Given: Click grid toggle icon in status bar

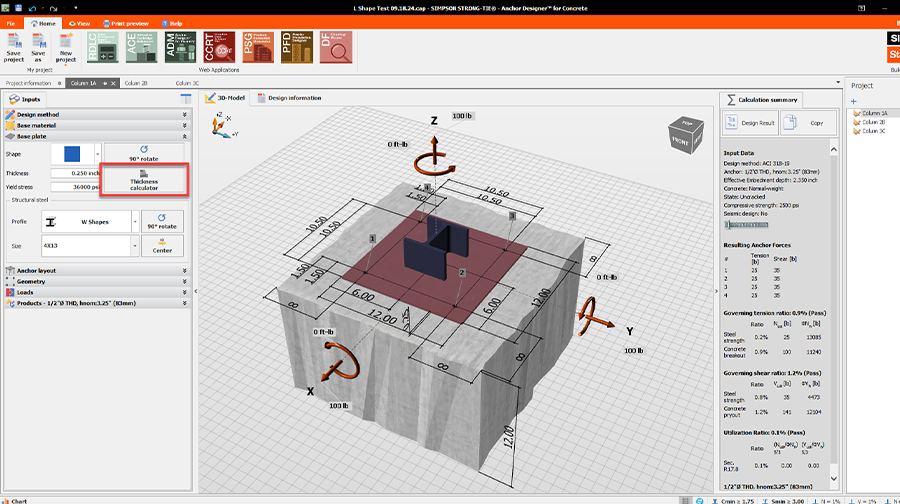Looking at the screenshot, I should pyautogui.click(x=685, y=501).
